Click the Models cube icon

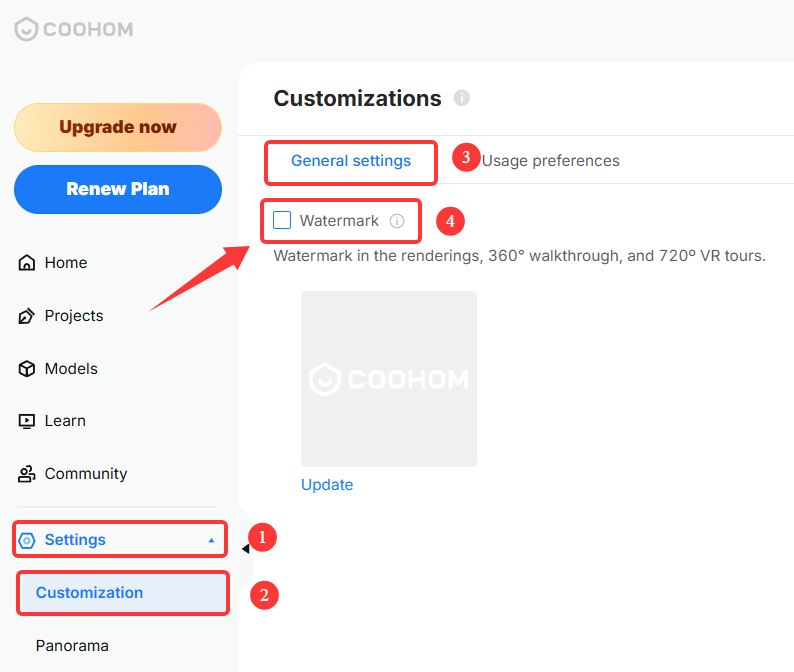pyautogui.click(x=26, y=369)
